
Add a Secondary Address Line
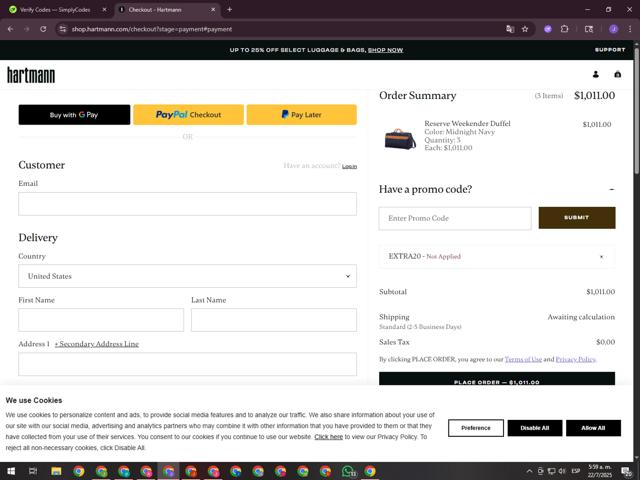97,344
